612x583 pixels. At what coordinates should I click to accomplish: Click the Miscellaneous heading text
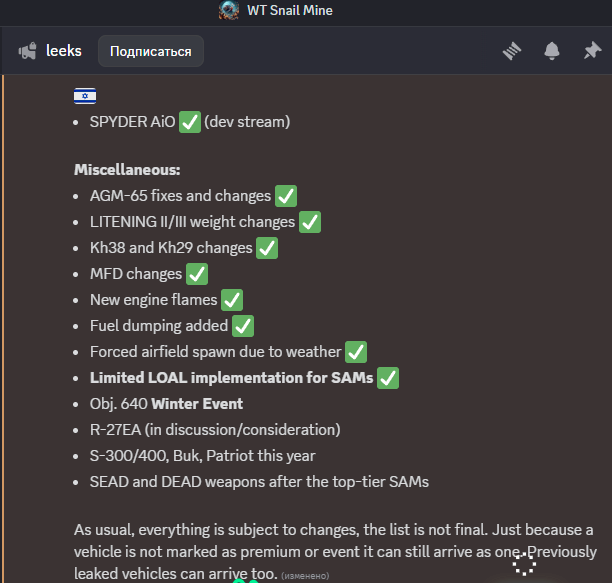pos(127,170)
